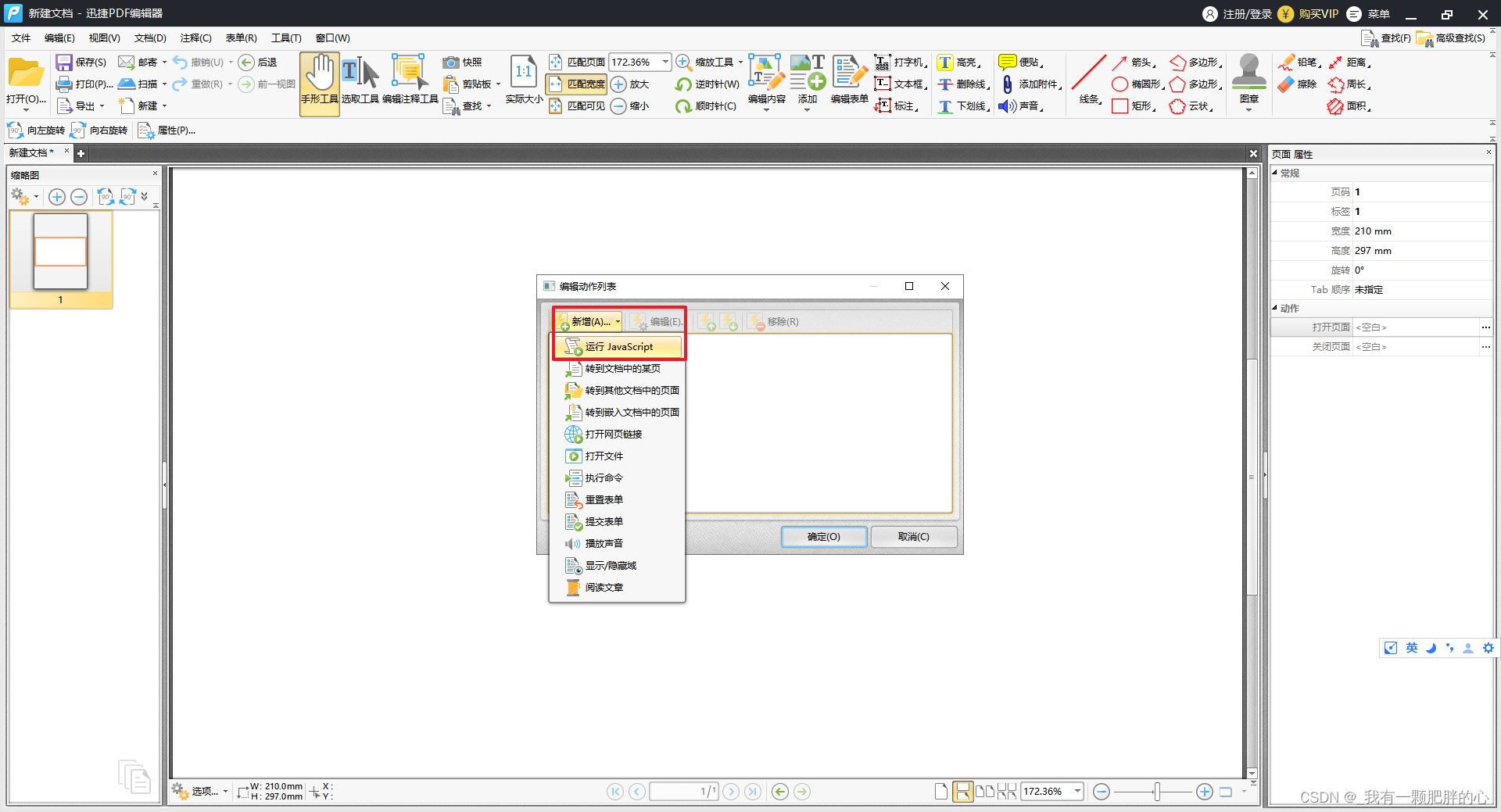Toggle two-page facing layout in status bar
The width and height of the screenshot is (1501, 812).
983,791
